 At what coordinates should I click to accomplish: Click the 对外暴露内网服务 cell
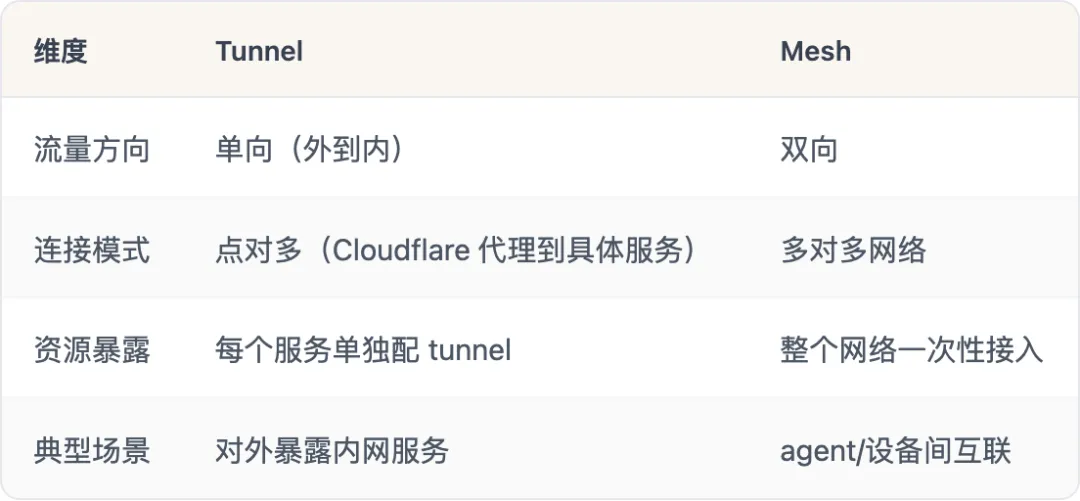[x=332, y=450]
